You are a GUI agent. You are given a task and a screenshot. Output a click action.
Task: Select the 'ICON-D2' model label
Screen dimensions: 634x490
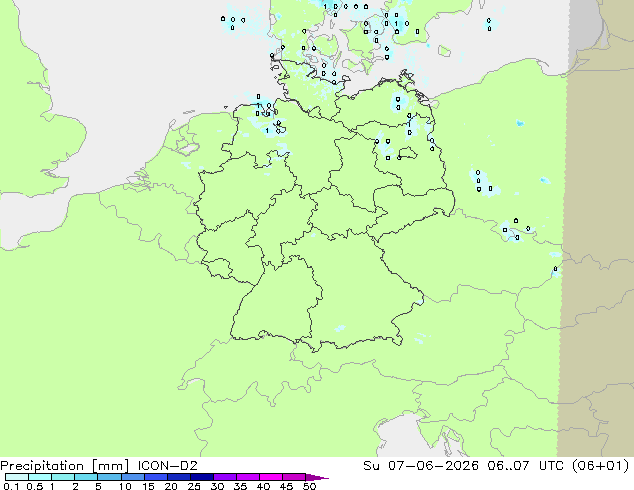click(x=168, y=466)
